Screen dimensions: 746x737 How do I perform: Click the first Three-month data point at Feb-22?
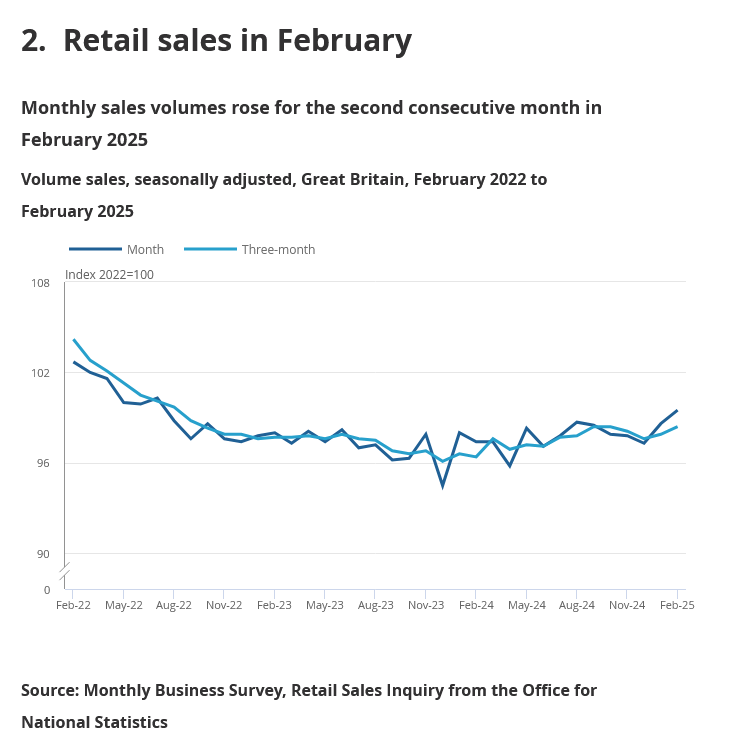pos(74,340)
